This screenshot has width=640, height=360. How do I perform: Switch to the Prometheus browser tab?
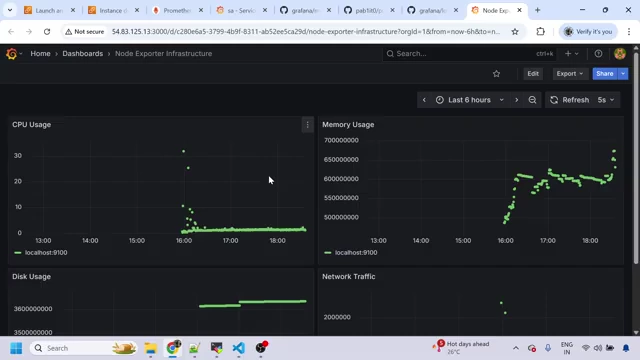point(177,11)
